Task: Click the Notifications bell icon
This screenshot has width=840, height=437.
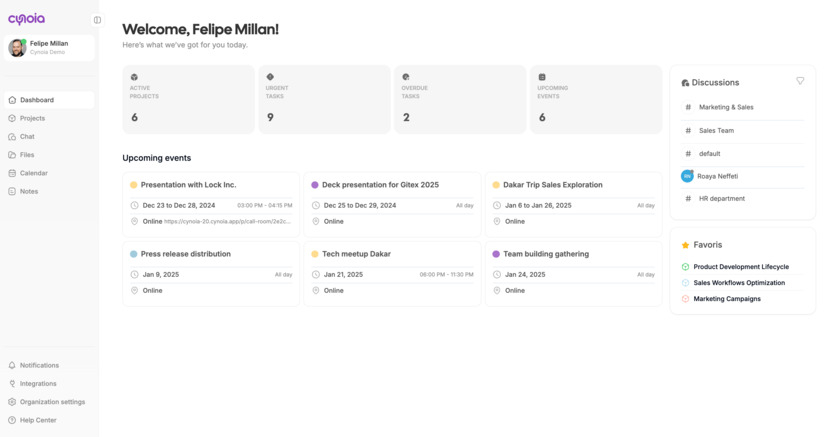Action: tap(12, 366)
